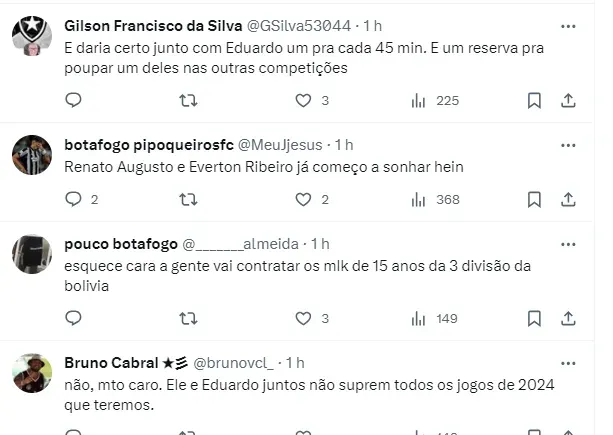View analytics on Gilson's tweet with 225 views
This screenshot has height=435, width=613.
(420, 100)
